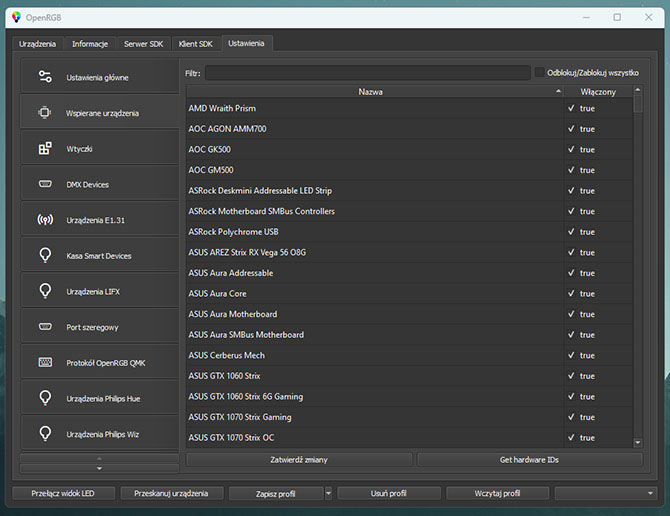Open the Klient SDK tab
The width and height of the screenshot is (670, 516).
(x=196, y=44)
